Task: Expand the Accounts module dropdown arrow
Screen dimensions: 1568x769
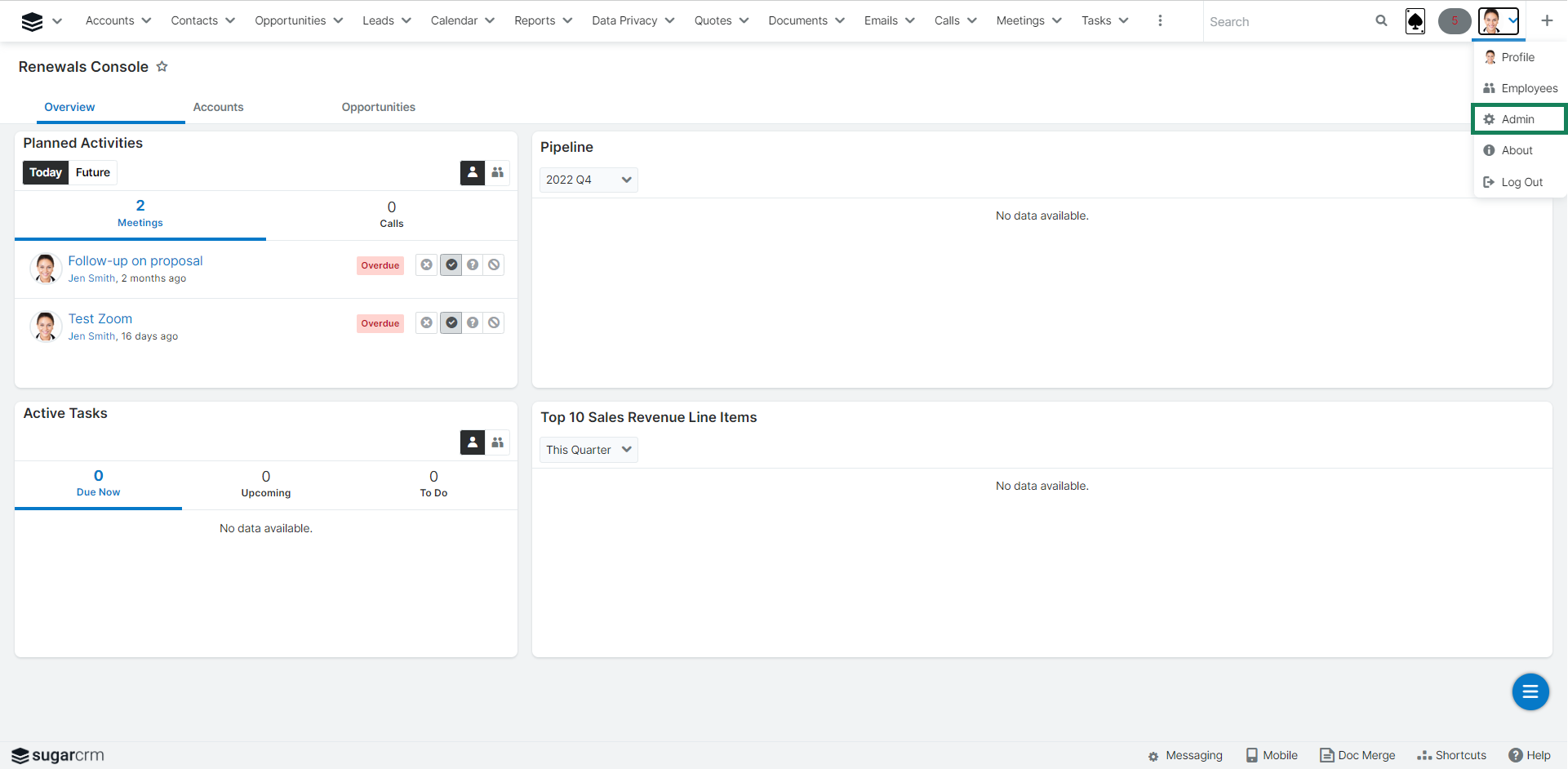Action: click(x=147, y=21)
